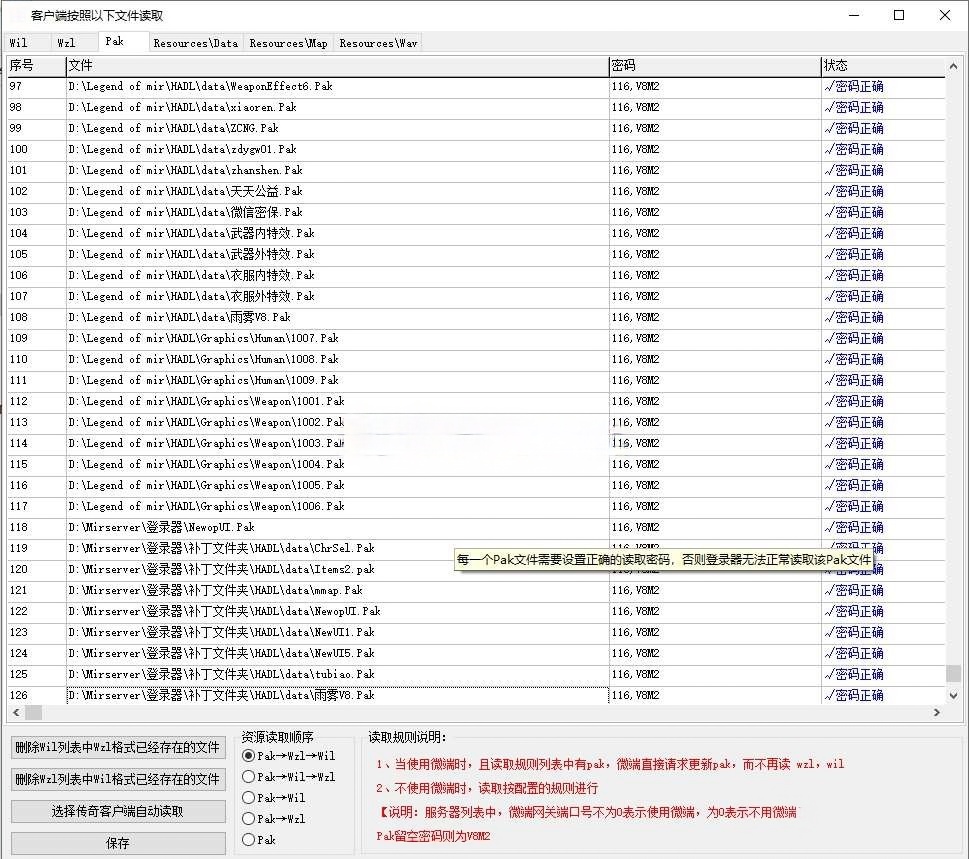Open the Resources\Map tab
Viewport: 969px width, 859px height.
[x=288, y=43]
